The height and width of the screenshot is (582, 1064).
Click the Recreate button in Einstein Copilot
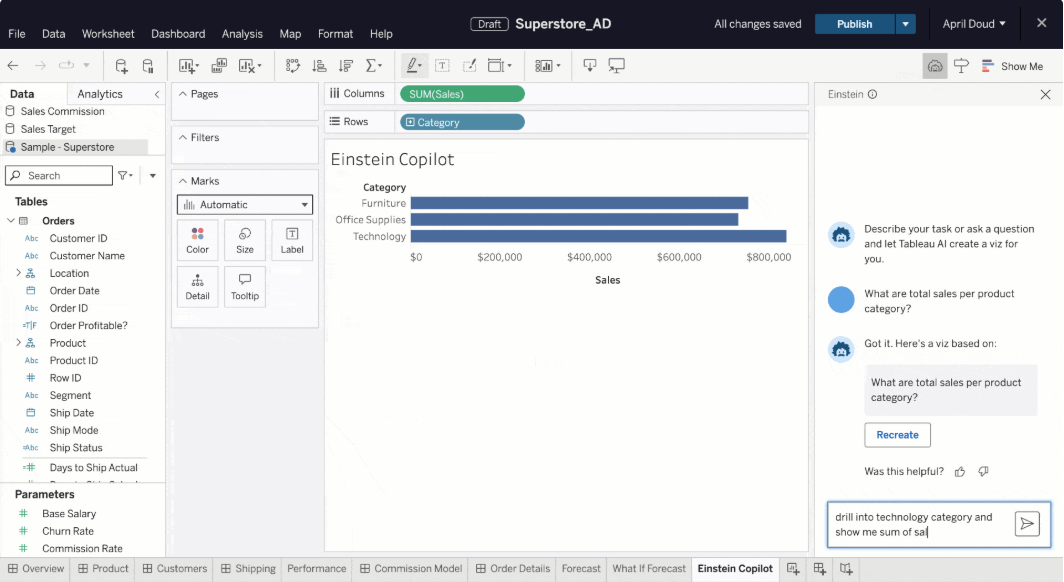tap(897, 435)
